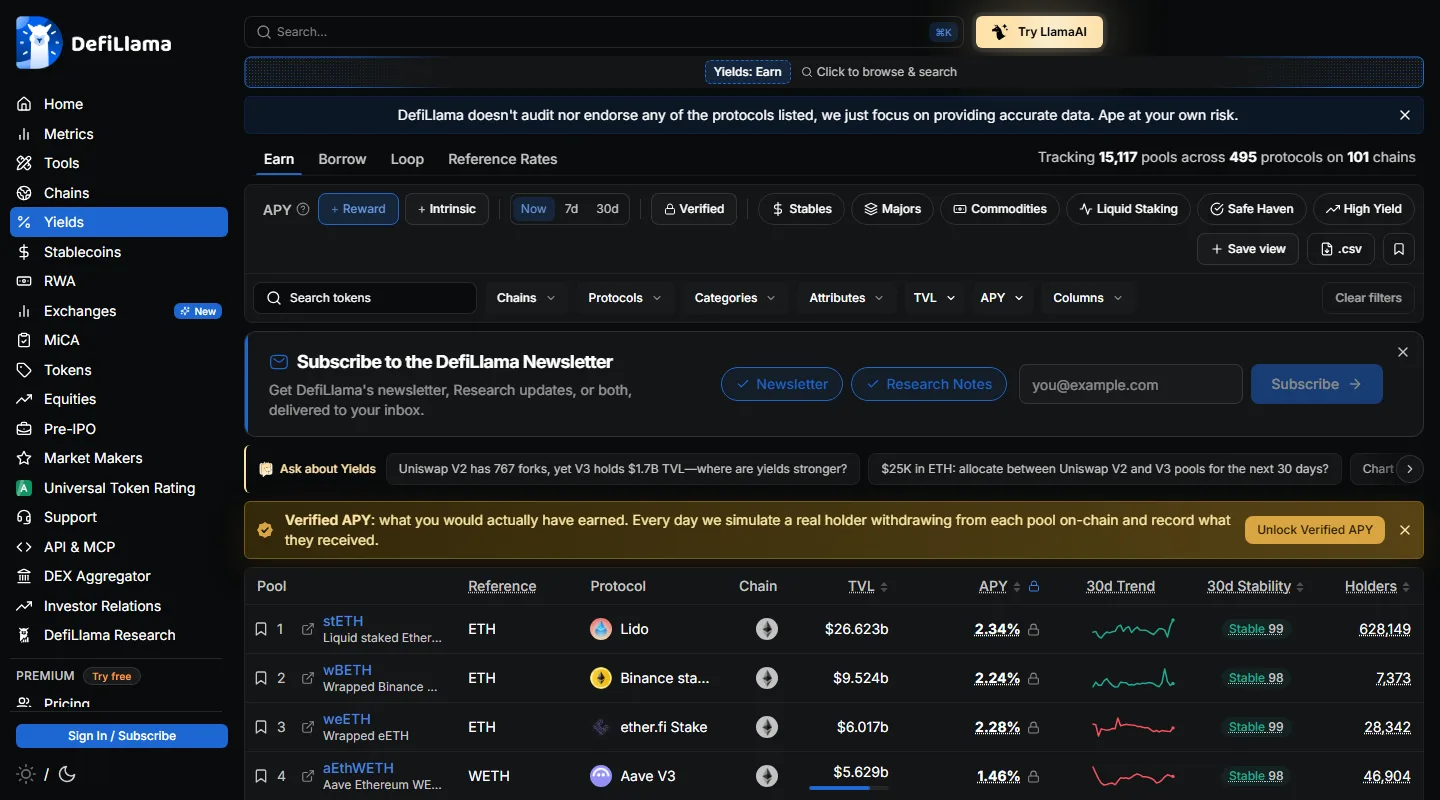Image resolution: width=1440 pixels, height=800 pixels.
Task: Open the Protocols filter dropdown
Action: (x=625, y=298)
